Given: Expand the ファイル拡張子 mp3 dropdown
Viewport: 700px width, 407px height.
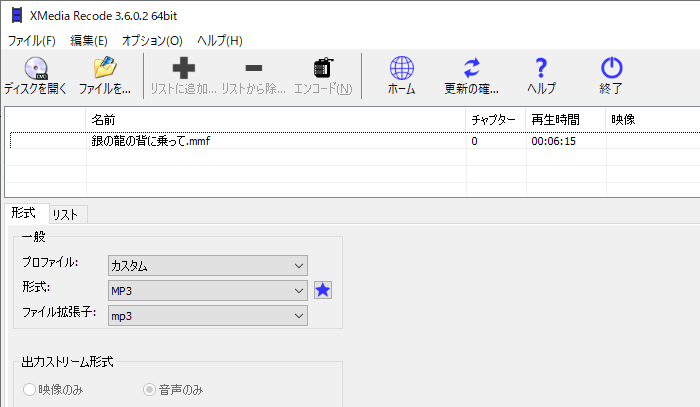Looking at the screenshot, I should coord(208,316).
